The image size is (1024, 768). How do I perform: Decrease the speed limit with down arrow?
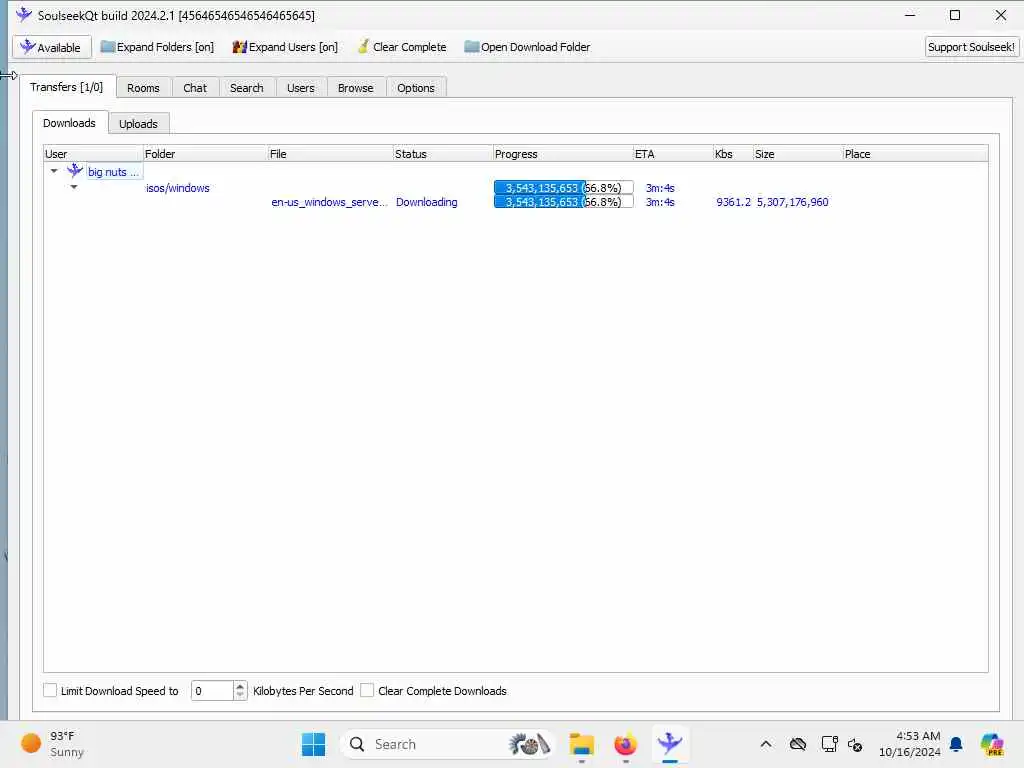[240, 696]
